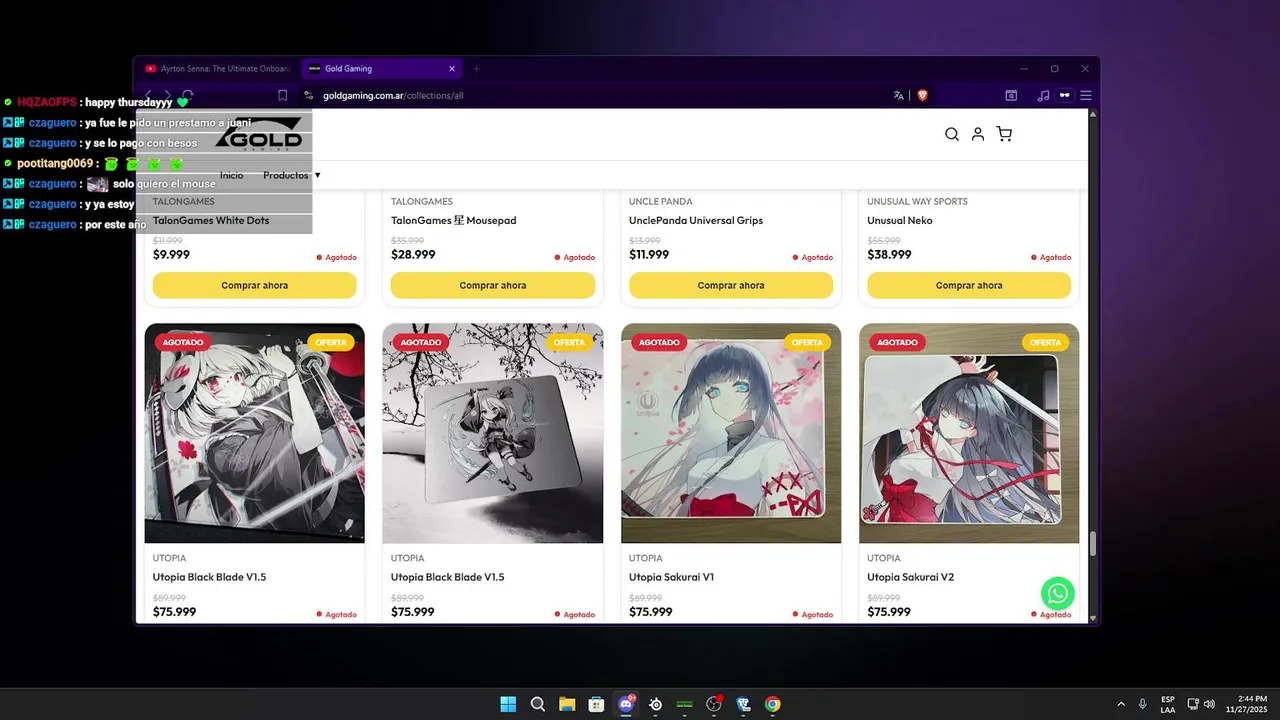This screenshot has width=1280, height=720.
Task: Open File Explorer from taskbar
Action: (x=567, y=704)
